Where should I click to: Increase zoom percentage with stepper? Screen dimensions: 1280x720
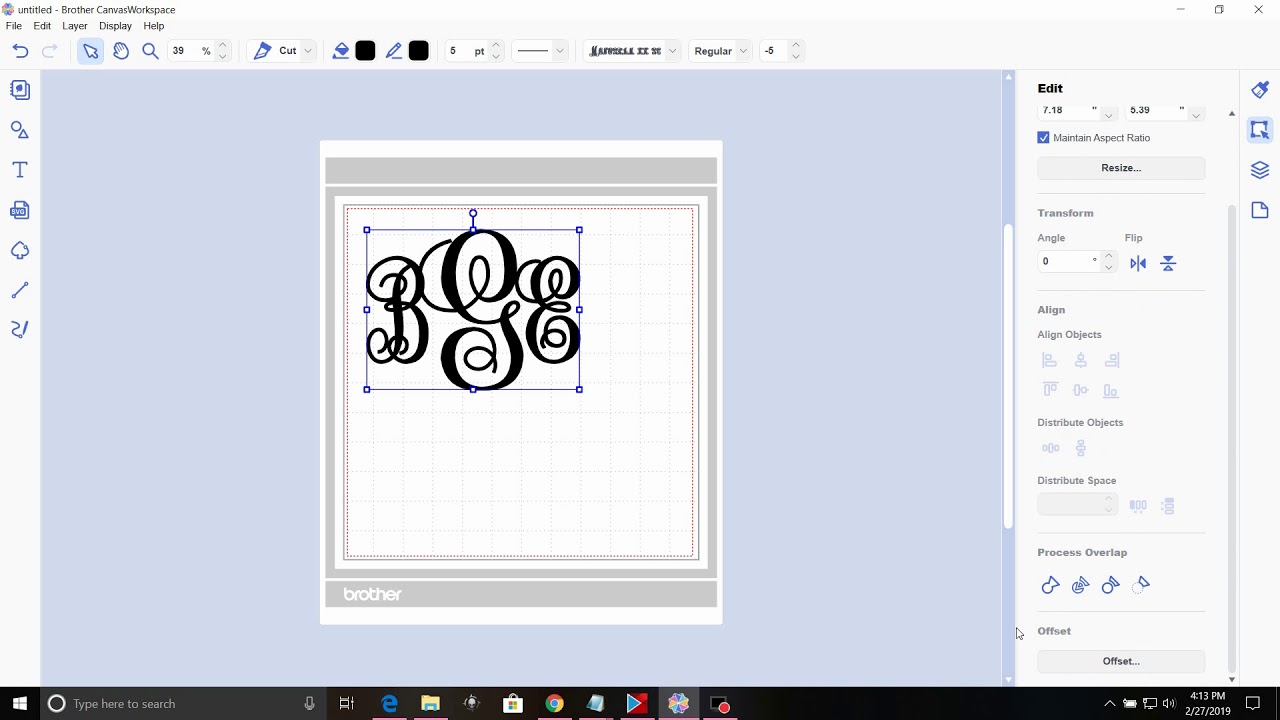[x=223, y=46]
